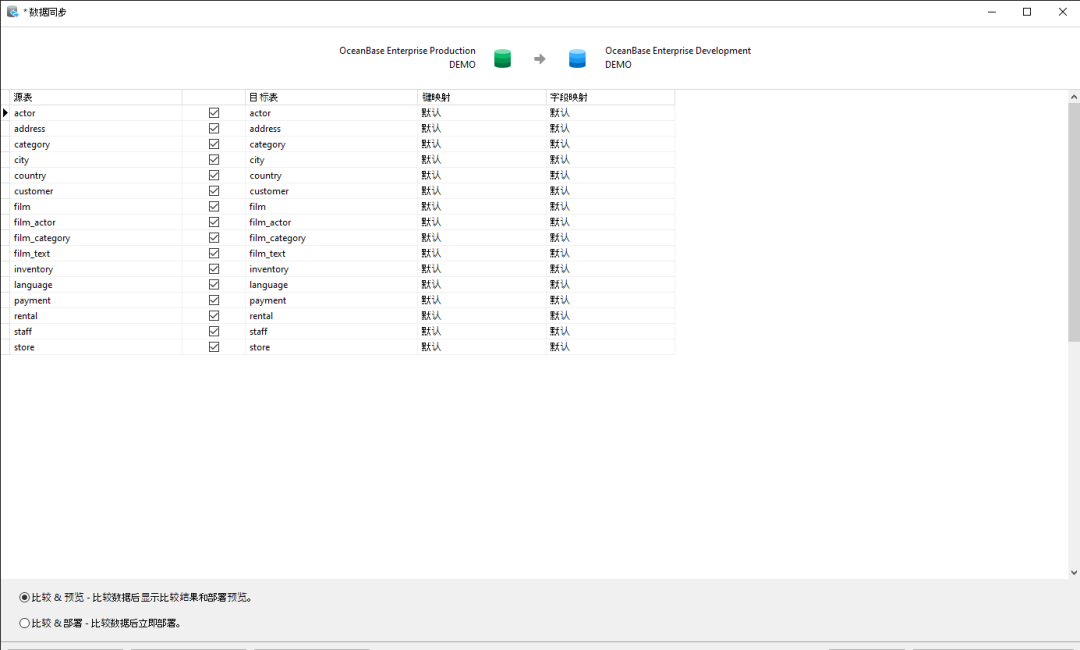Image resolution: width=1080 pixels, height=650 pixels.
Task: Close the 数据同步 window
Action: 1062,12
